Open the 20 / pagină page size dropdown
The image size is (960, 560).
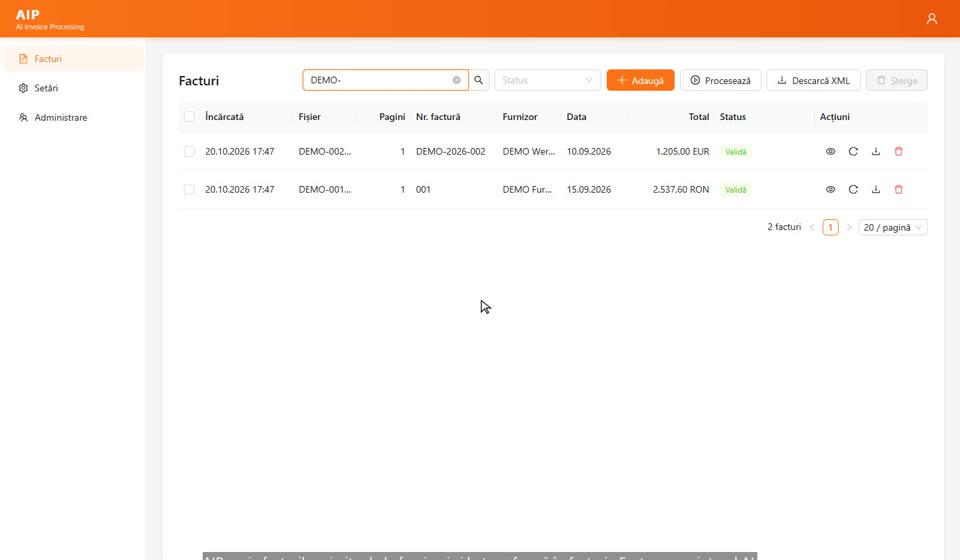(893, 227)
